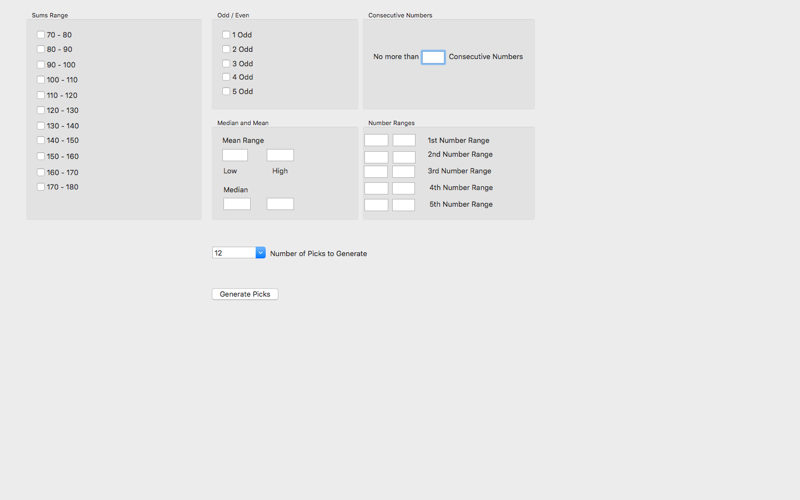Focus the consecutive numbers limit field
This screenshot has width=800, height=500.
click(433, 57)
